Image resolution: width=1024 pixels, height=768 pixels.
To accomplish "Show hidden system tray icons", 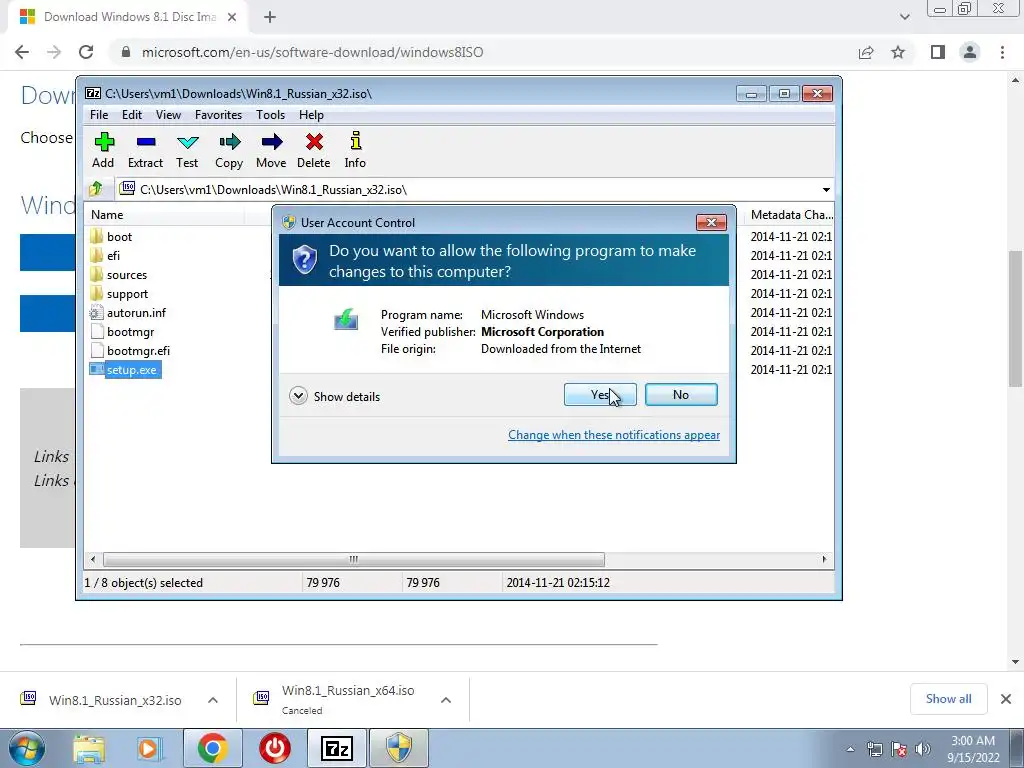I will click(x=850, y=749).
